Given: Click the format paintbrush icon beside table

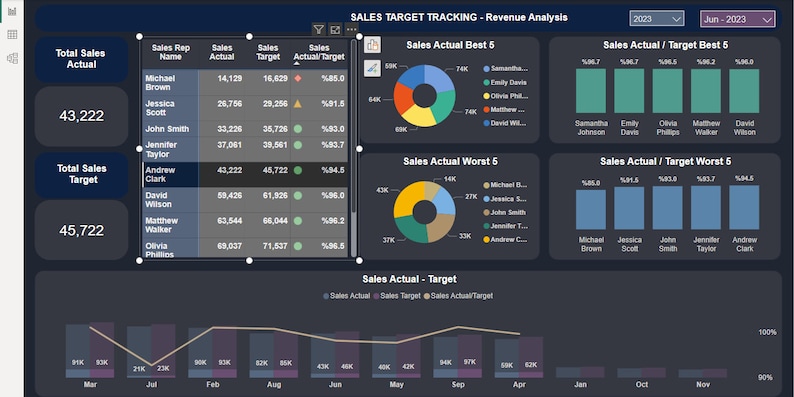Looking at the screenshot, I should tap(373, 68).
